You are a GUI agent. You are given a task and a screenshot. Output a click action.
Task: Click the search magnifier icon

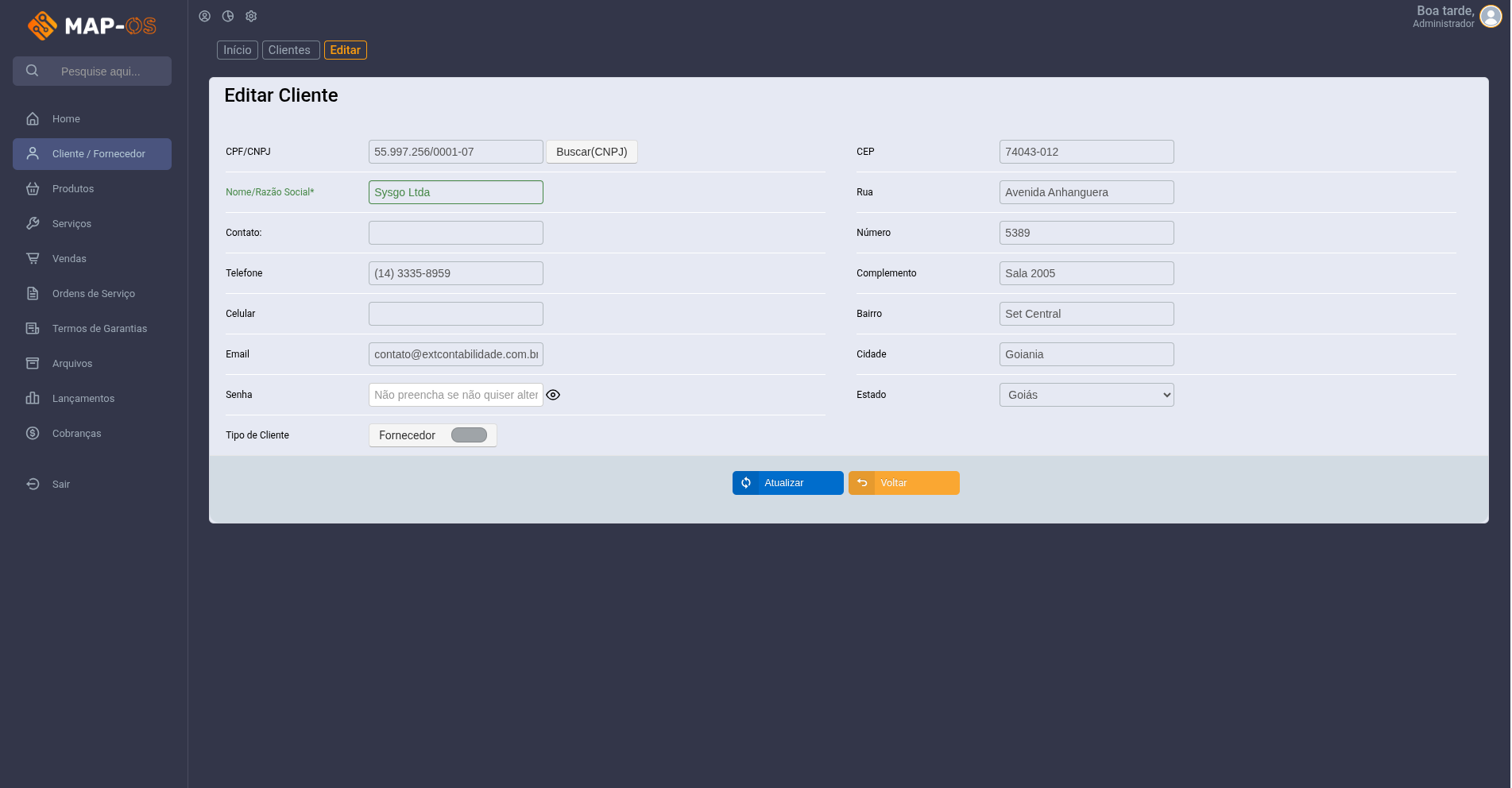pos(33,71)
